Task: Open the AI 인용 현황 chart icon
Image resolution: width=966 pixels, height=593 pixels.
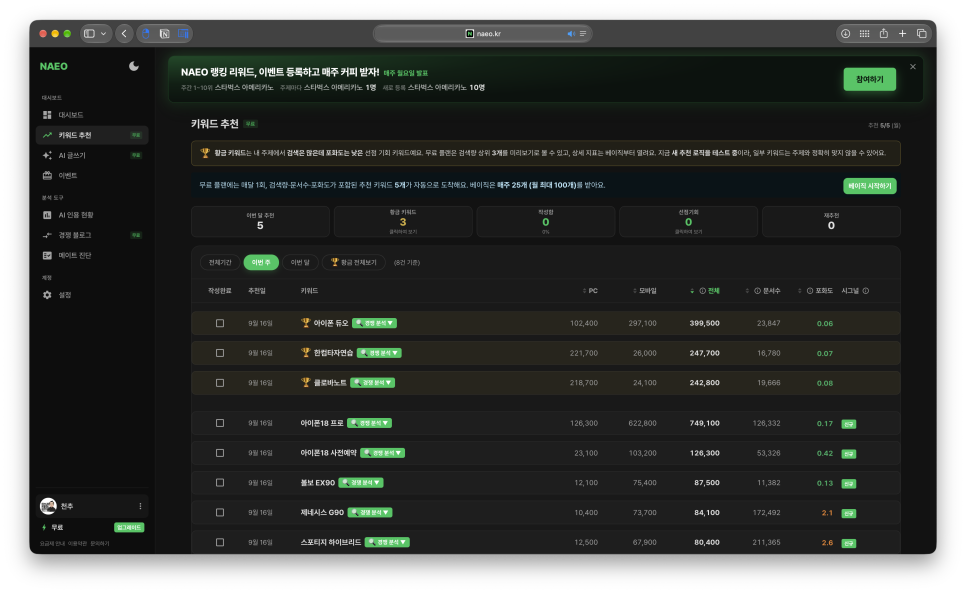Action: tap(47, 215)
